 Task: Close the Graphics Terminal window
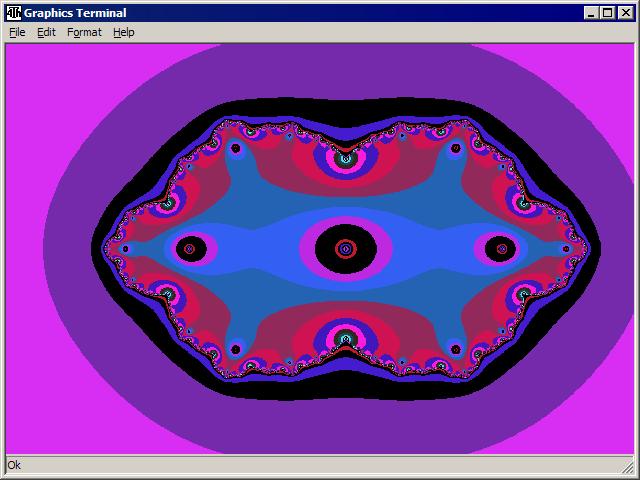[x=626, y=12]
